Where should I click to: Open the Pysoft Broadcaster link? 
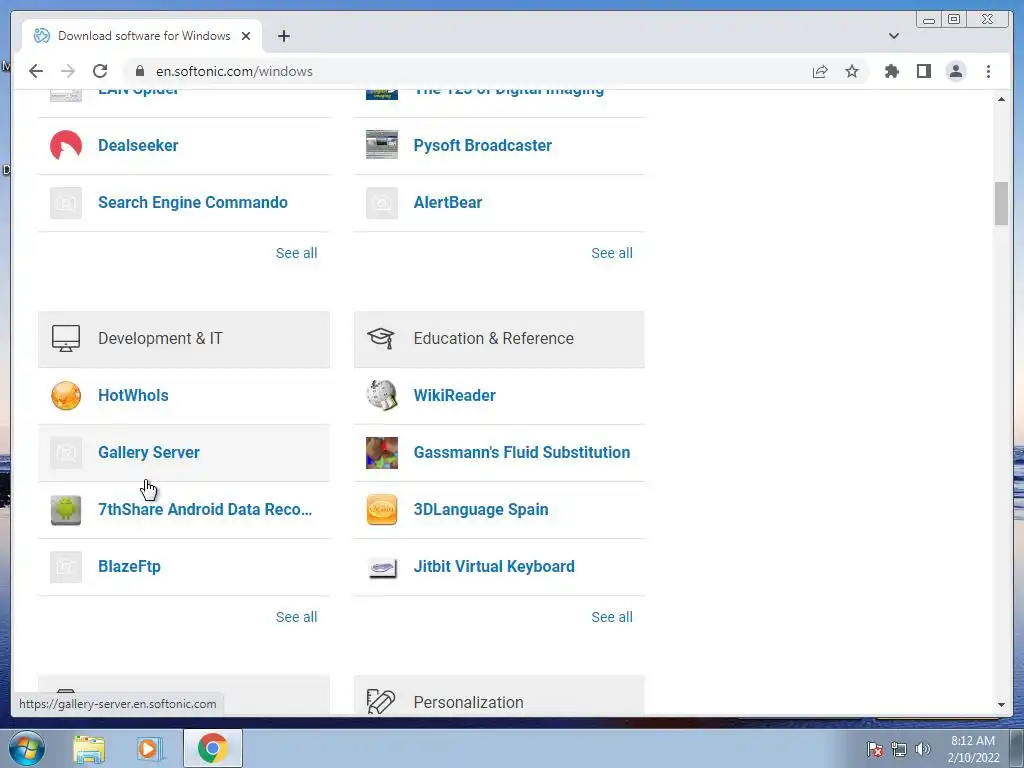(483, 146)
